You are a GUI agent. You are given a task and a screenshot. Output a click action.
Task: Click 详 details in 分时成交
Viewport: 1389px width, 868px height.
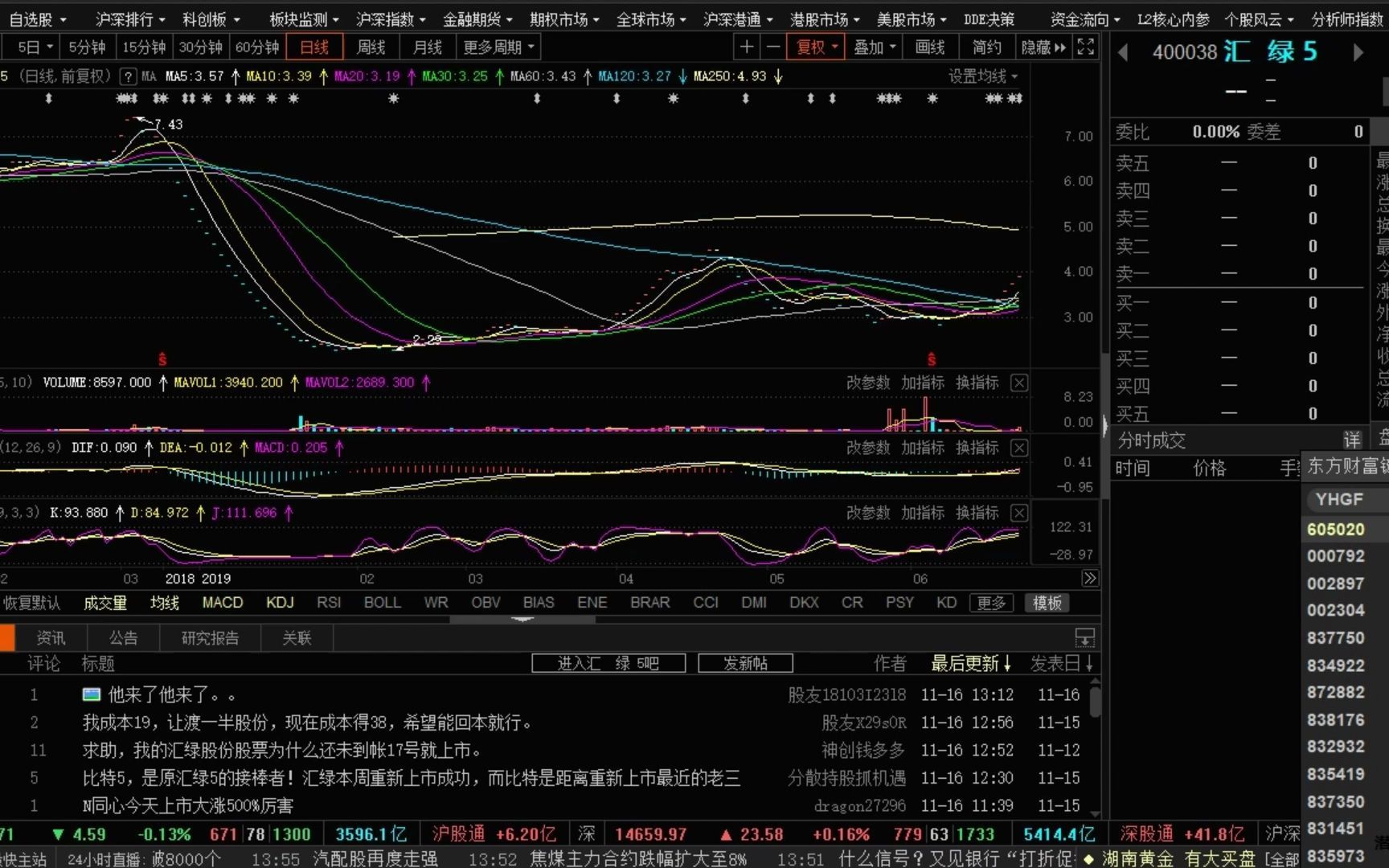coord(1352,440)
